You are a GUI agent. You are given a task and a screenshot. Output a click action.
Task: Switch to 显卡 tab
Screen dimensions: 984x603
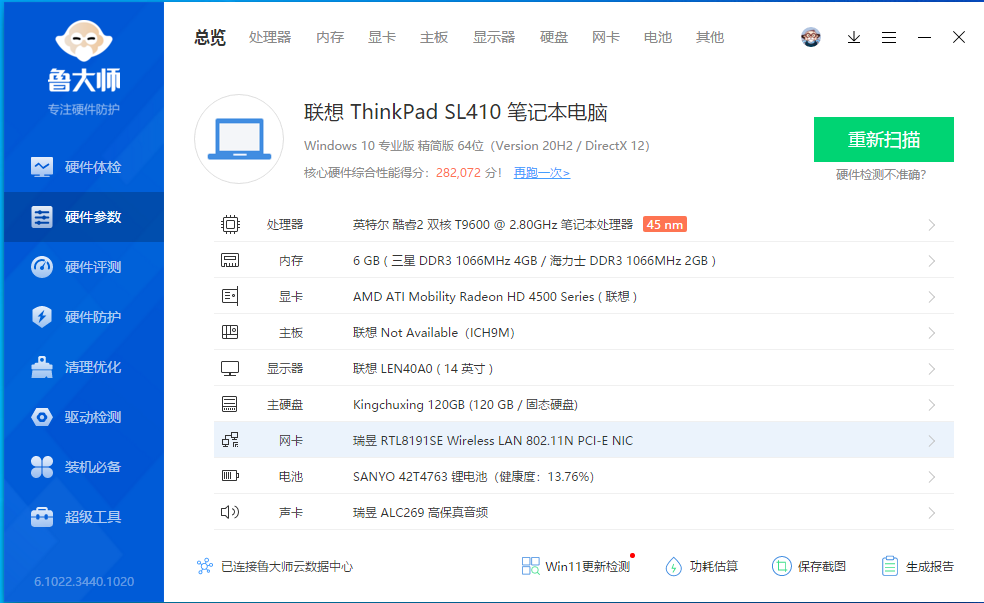click(382, 38)
